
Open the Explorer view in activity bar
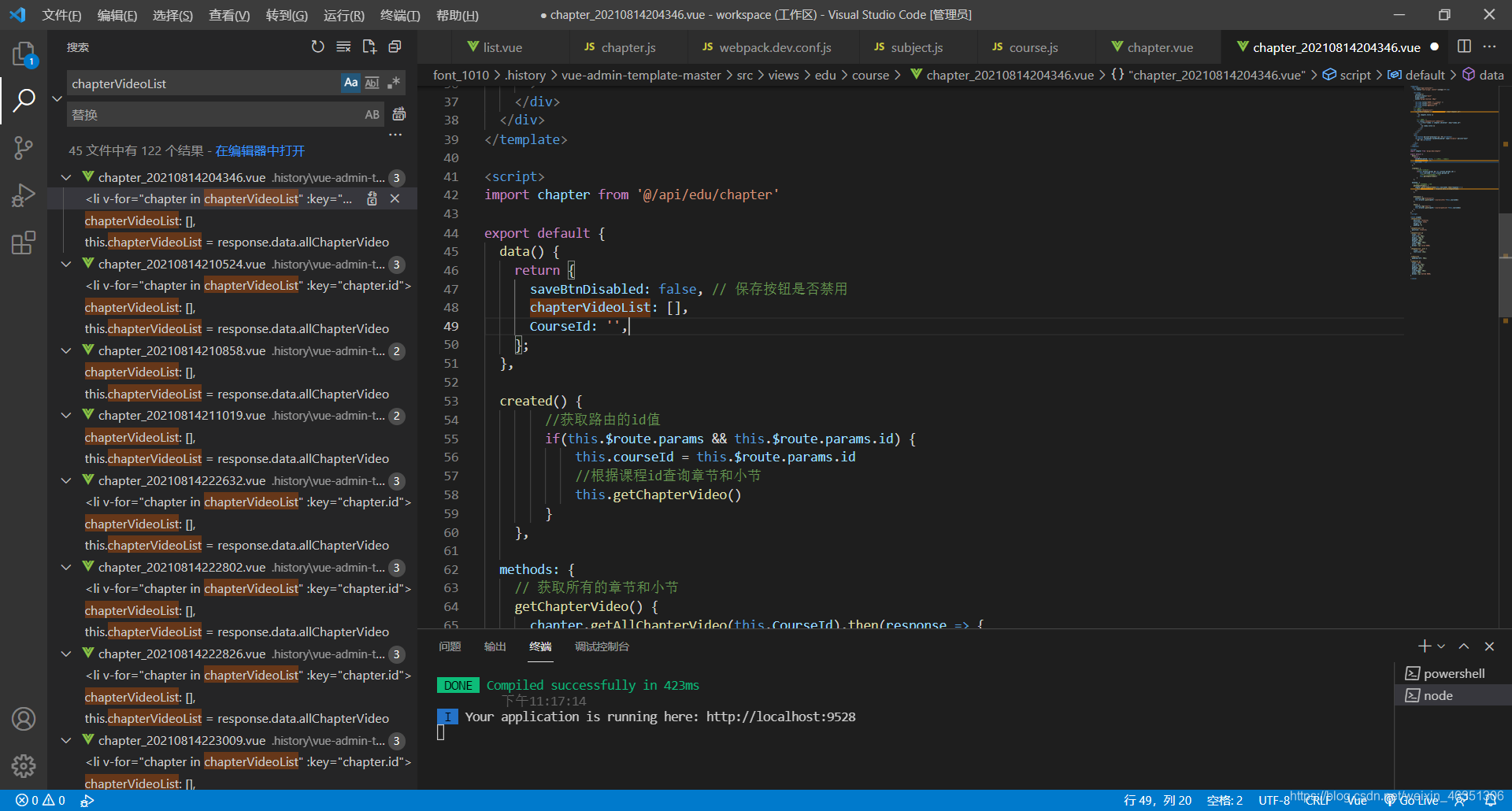coord(24,54)
